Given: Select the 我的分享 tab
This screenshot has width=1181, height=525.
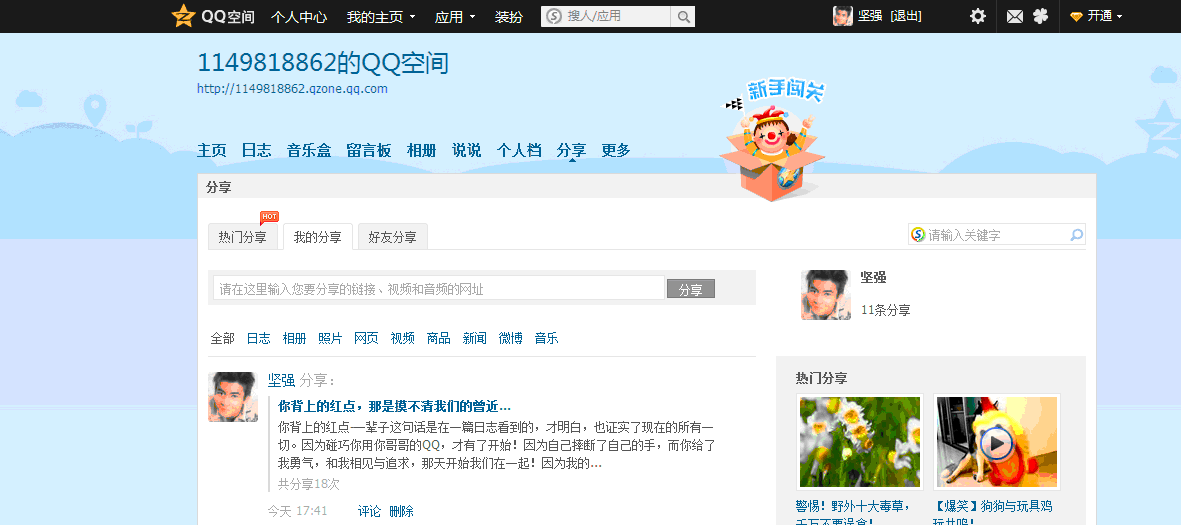Looking at the screenshot, I should coord(317,237).
